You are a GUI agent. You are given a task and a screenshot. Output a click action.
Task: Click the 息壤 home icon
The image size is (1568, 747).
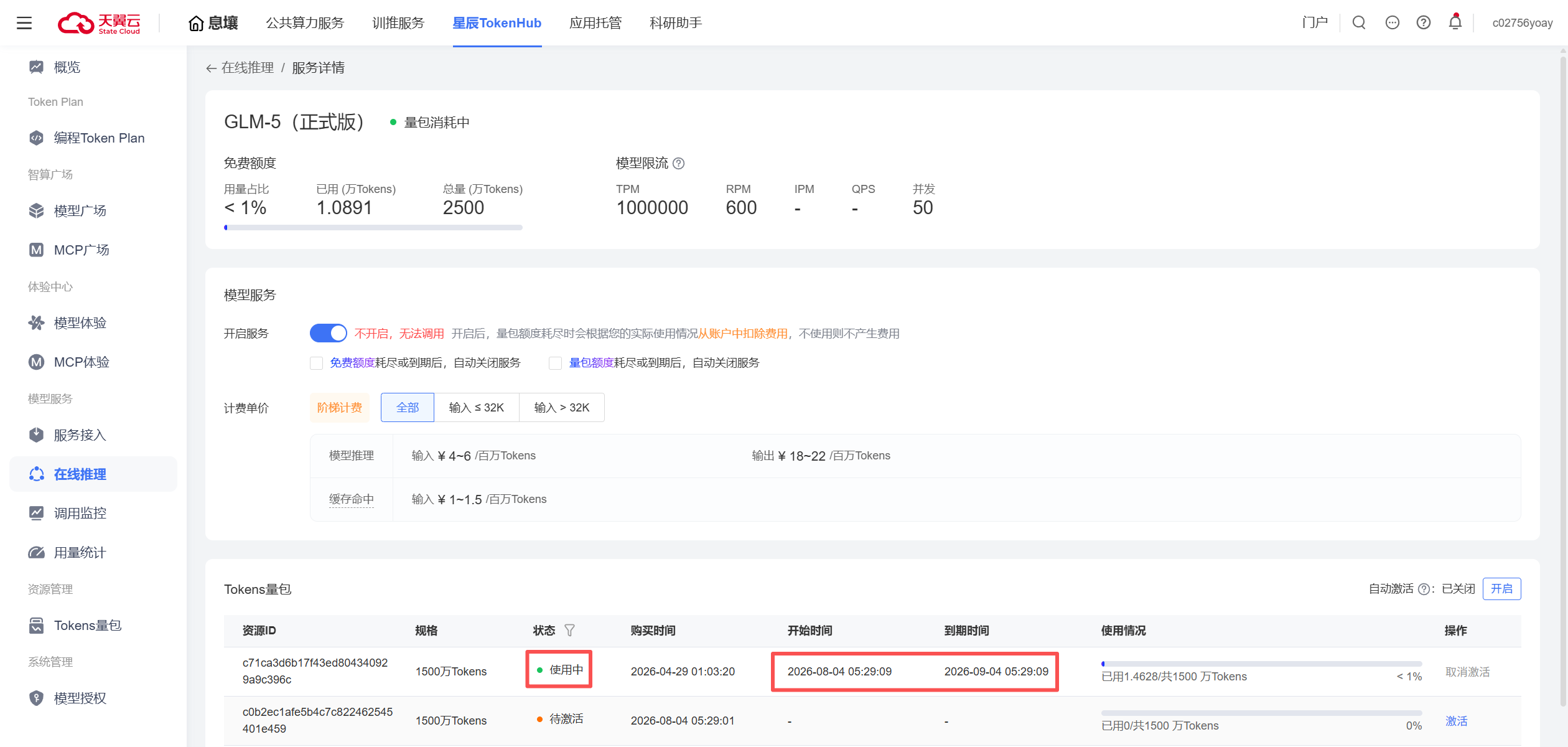[196, 24]
